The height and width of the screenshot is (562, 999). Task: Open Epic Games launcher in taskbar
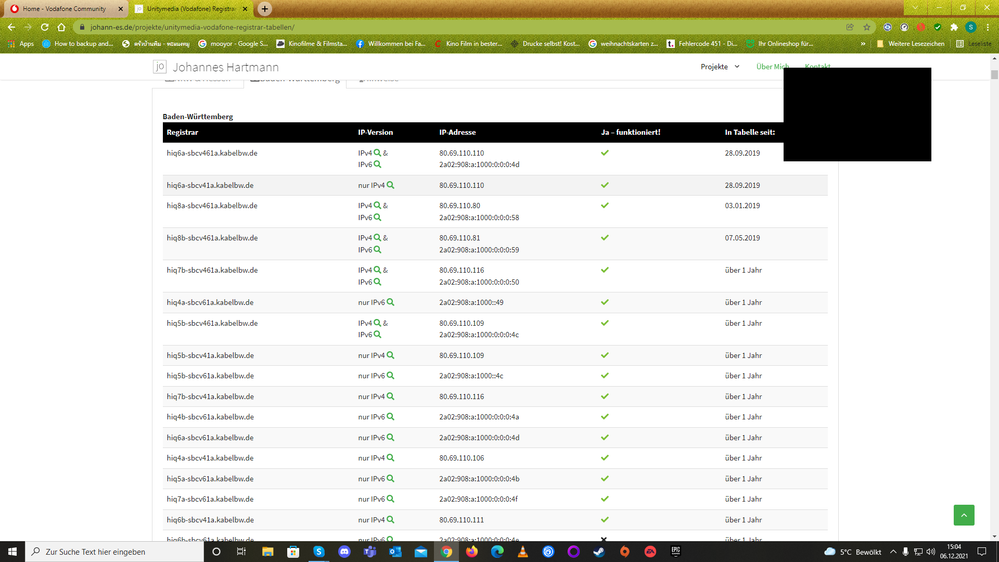pyautogui.click(x=675, y=552)
